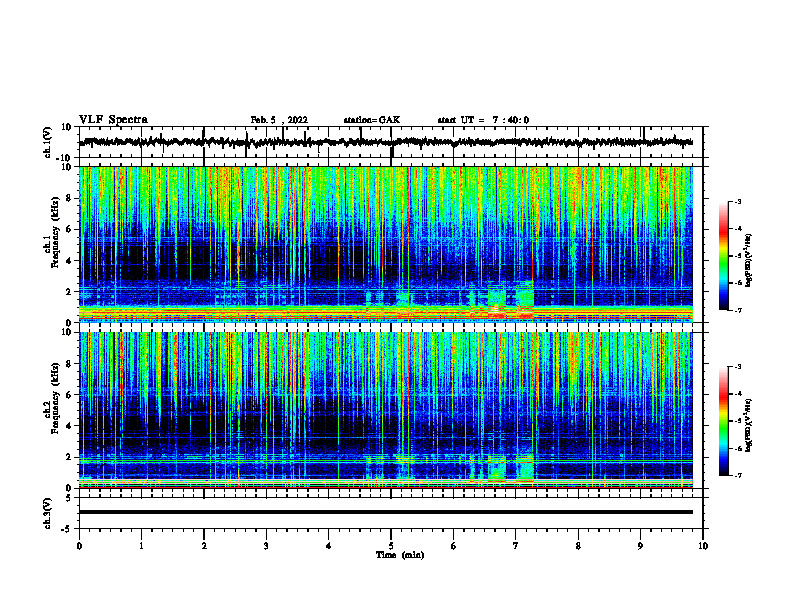Click the "station=GAK" header text
This screenshot has width=792, height=612.
pyautogui.click(x=372, y=120)
